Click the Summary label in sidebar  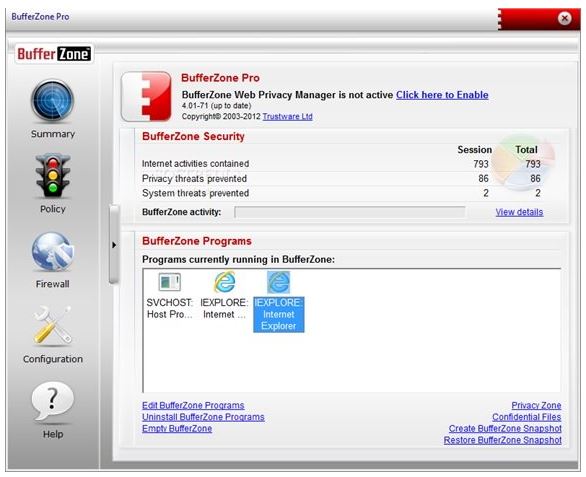53,134
